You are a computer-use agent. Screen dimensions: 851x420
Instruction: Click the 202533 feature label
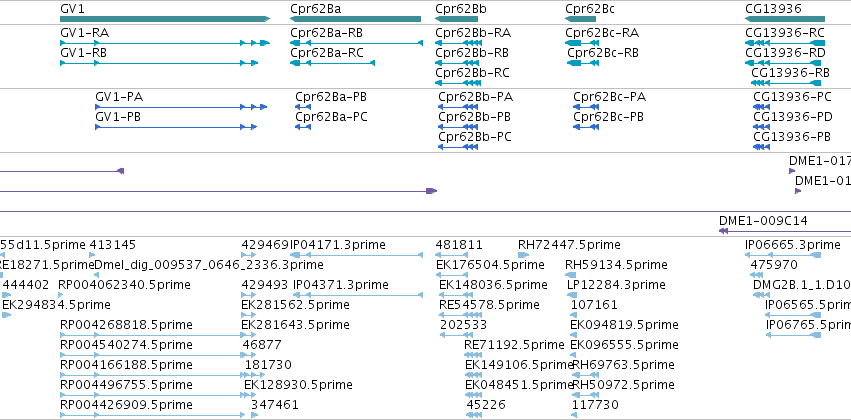pyautogui.click(x=463, y=324)
